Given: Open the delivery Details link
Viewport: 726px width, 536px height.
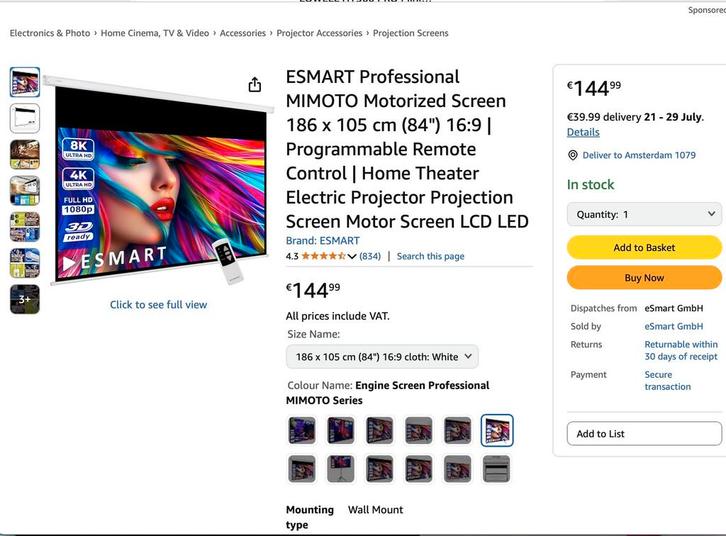Looking at the screenshot, I should click(583, 132).
